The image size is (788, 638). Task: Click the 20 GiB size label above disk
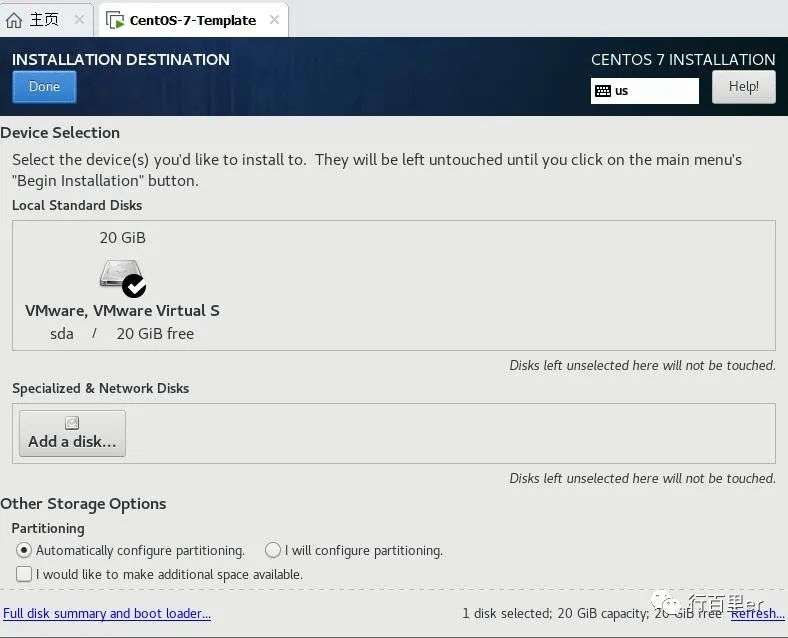[x=123, y=238]
